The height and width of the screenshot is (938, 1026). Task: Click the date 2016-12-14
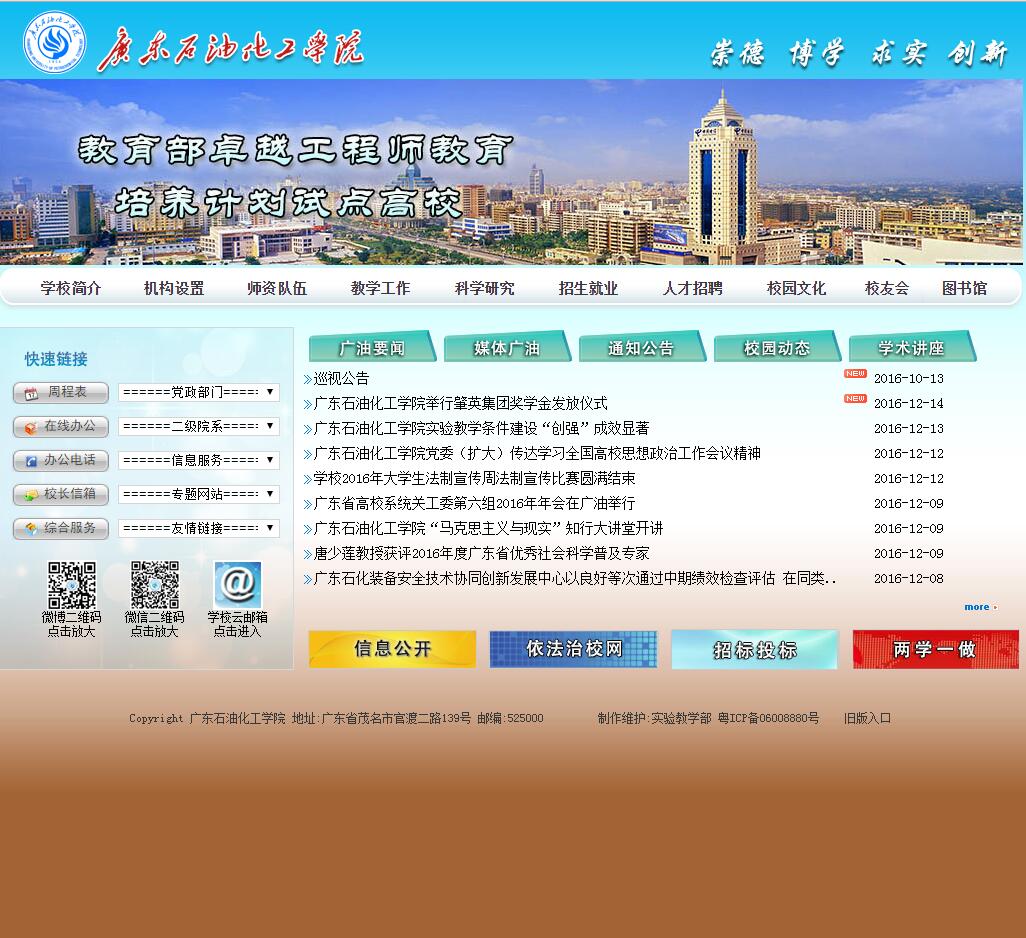[x=909, y=404]
